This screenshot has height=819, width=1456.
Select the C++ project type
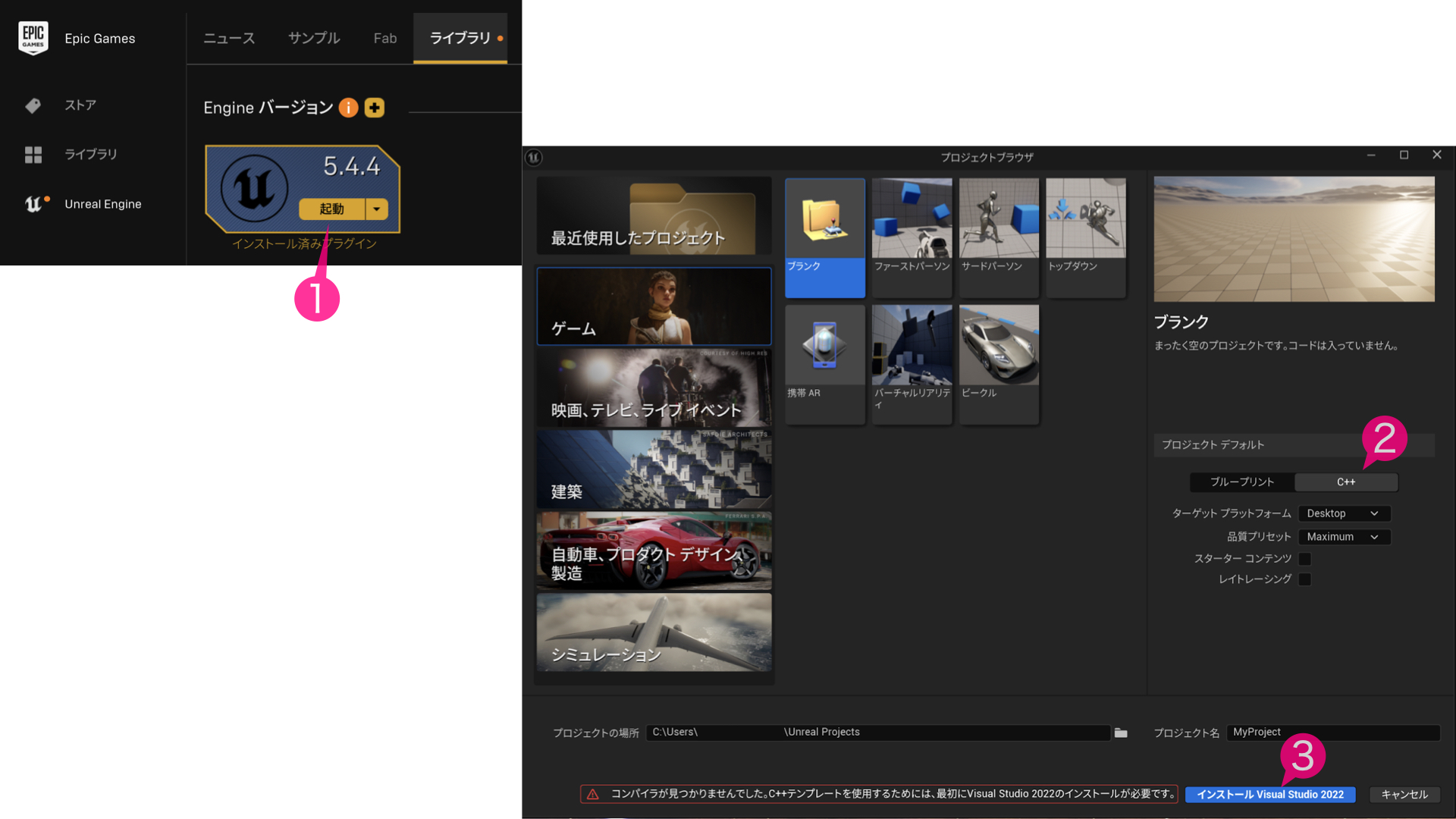coord(1346,482)
